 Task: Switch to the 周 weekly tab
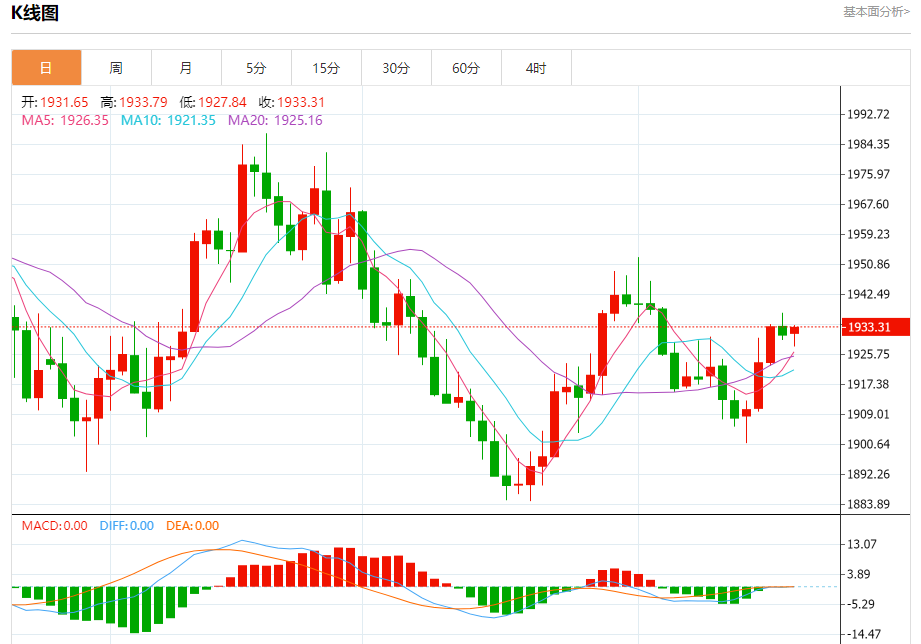tap(116, 68)
